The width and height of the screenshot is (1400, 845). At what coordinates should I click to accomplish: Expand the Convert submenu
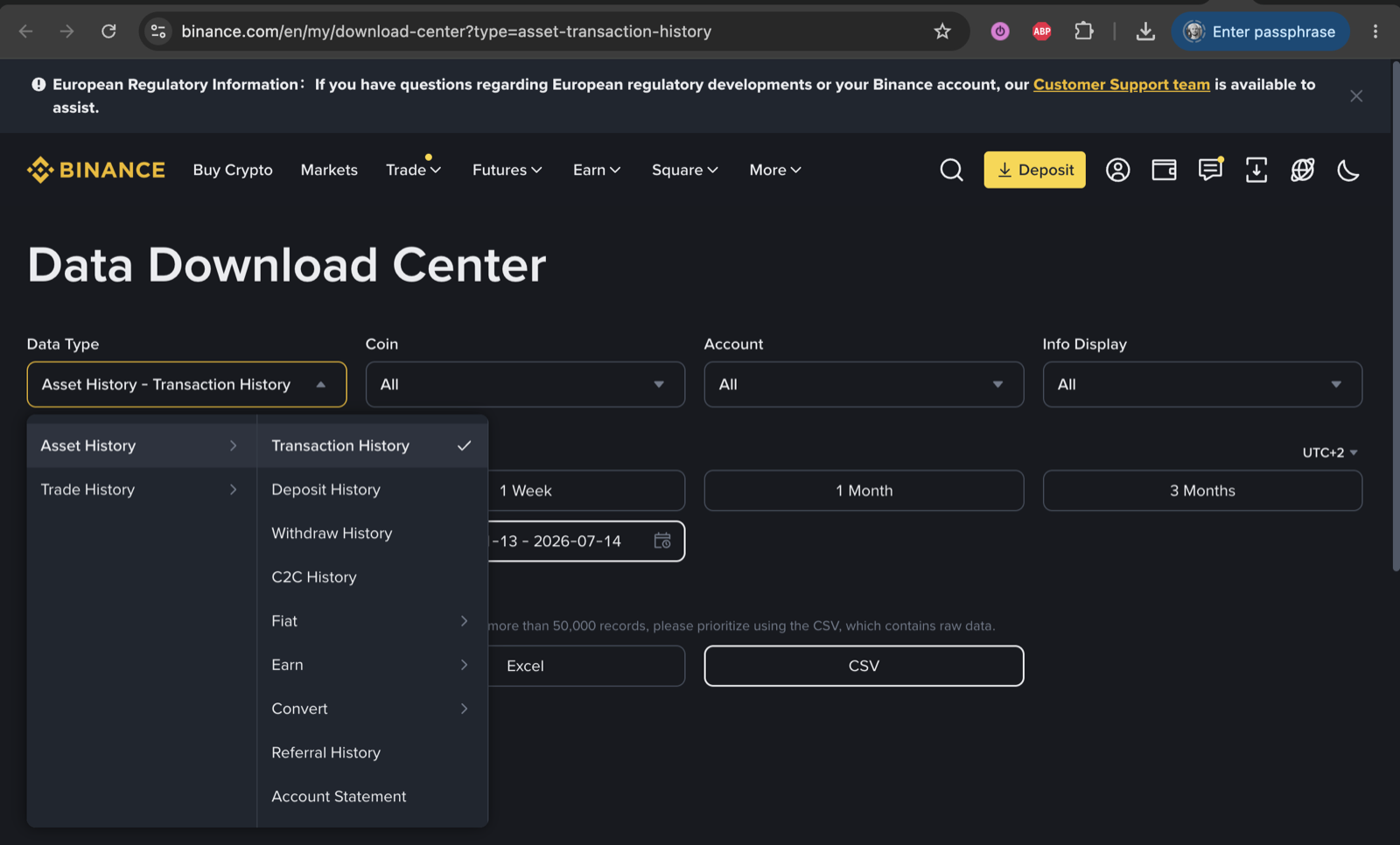pos(373,708)
